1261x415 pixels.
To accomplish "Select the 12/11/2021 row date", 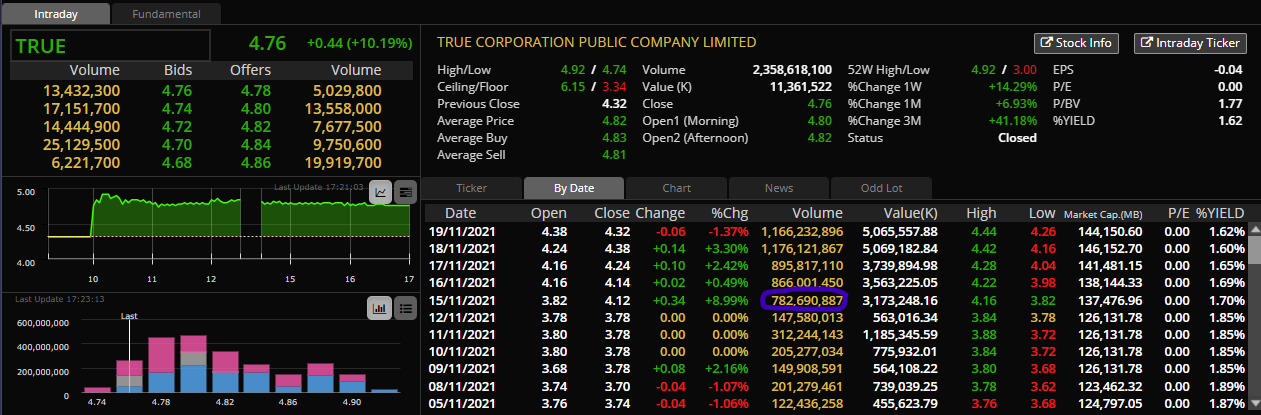I will [x=461, y=317].
